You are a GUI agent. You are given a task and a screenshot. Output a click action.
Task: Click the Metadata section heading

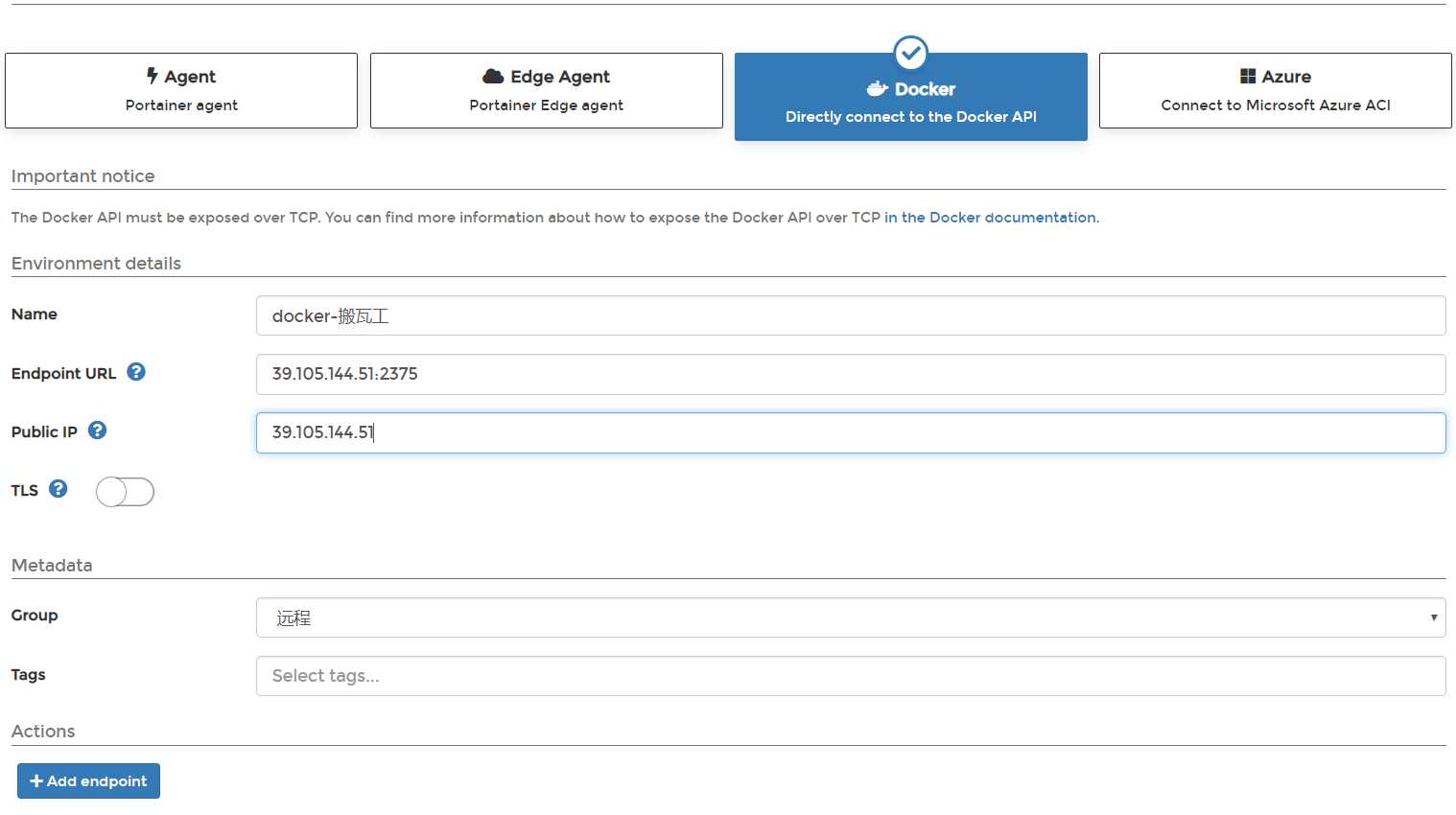pyautogui.click(x=52, y=566)
